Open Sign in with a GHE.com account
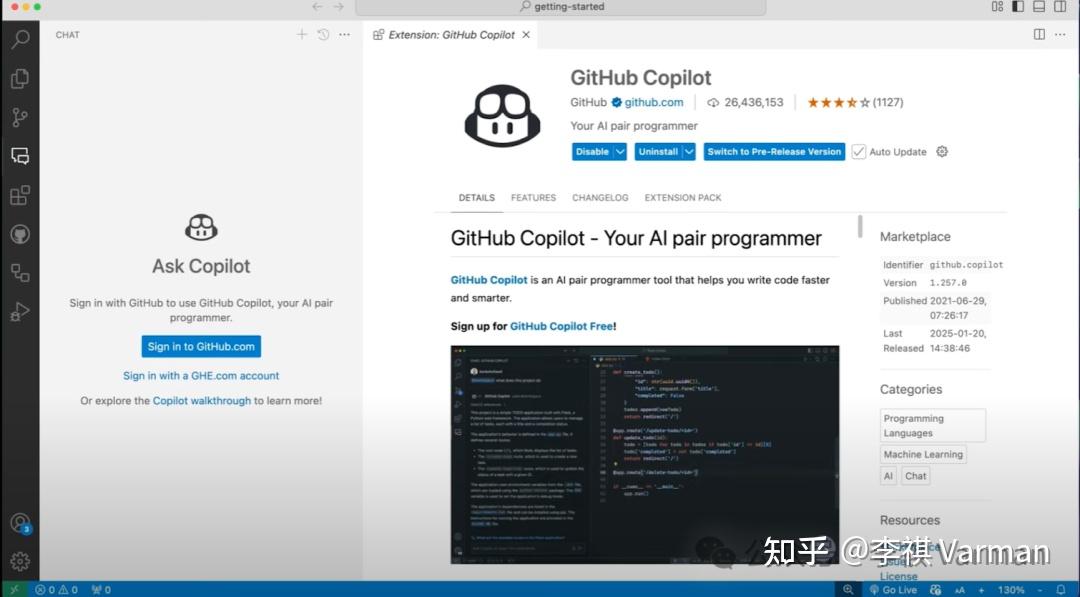The image size is (1080, 597). [201, 376]
